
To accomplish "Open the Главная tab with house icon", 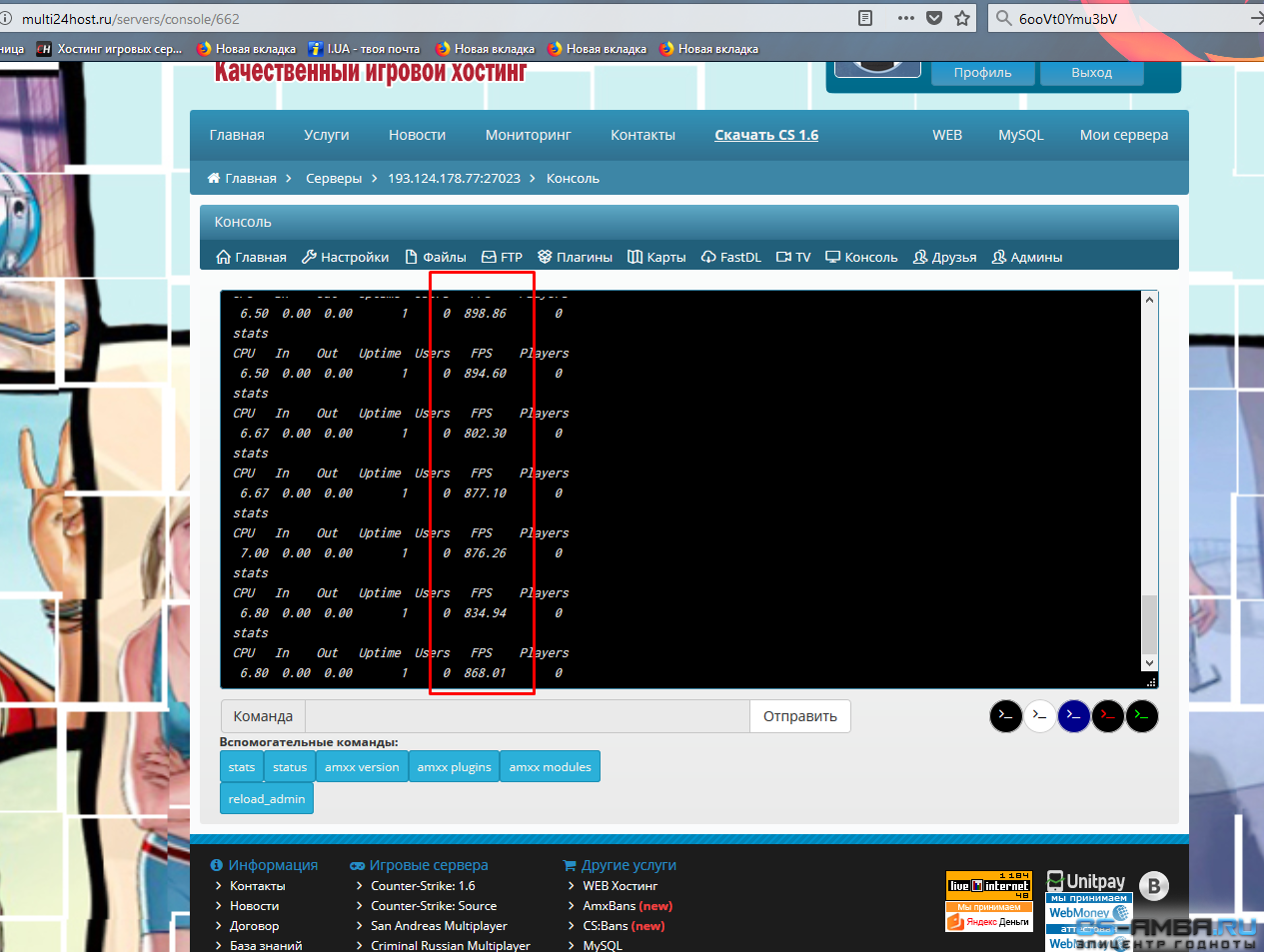I will point(252,257).
